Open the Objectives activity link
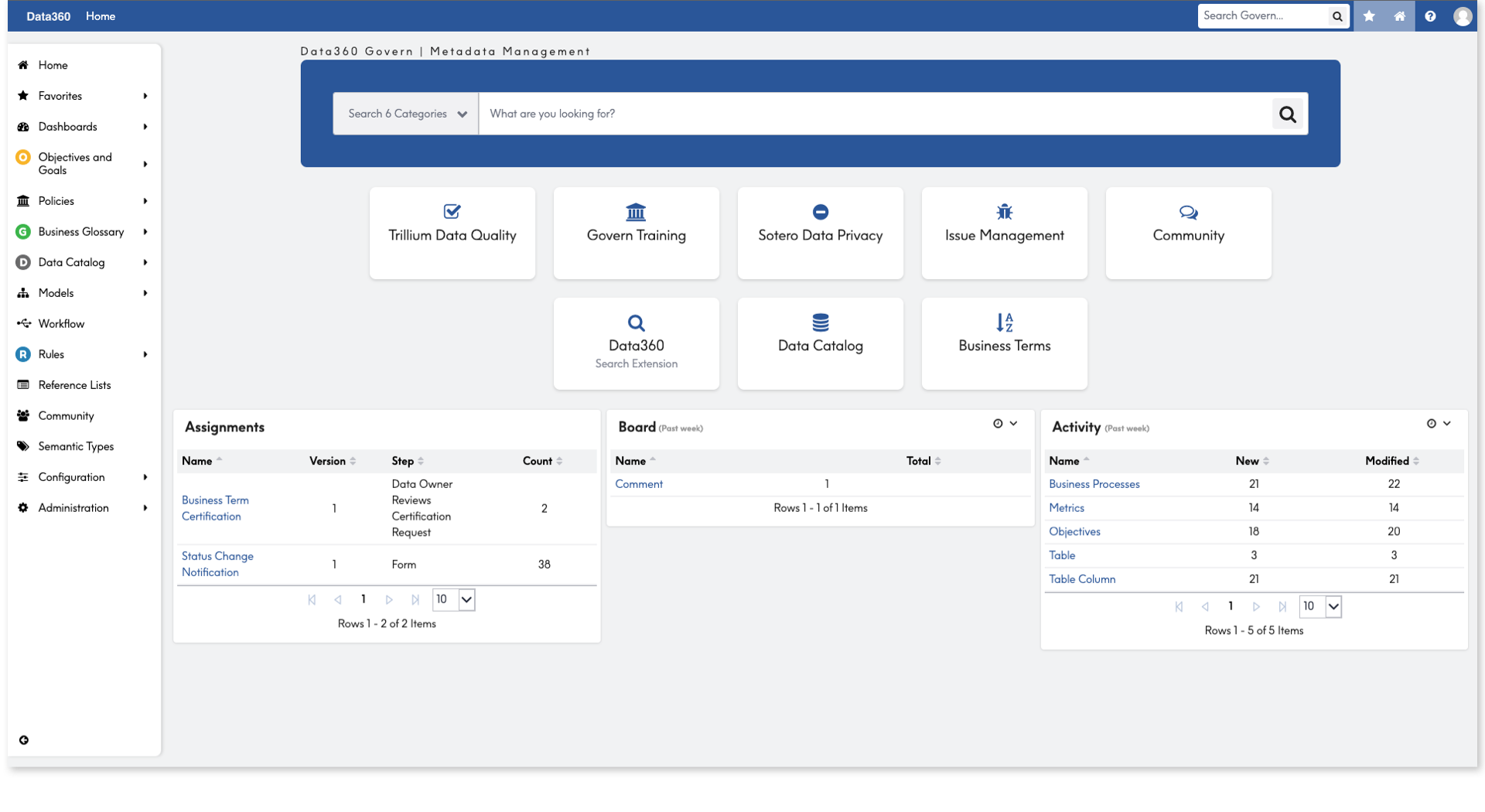This screenshot has height=812, width=1485. tap(1074, 531)
